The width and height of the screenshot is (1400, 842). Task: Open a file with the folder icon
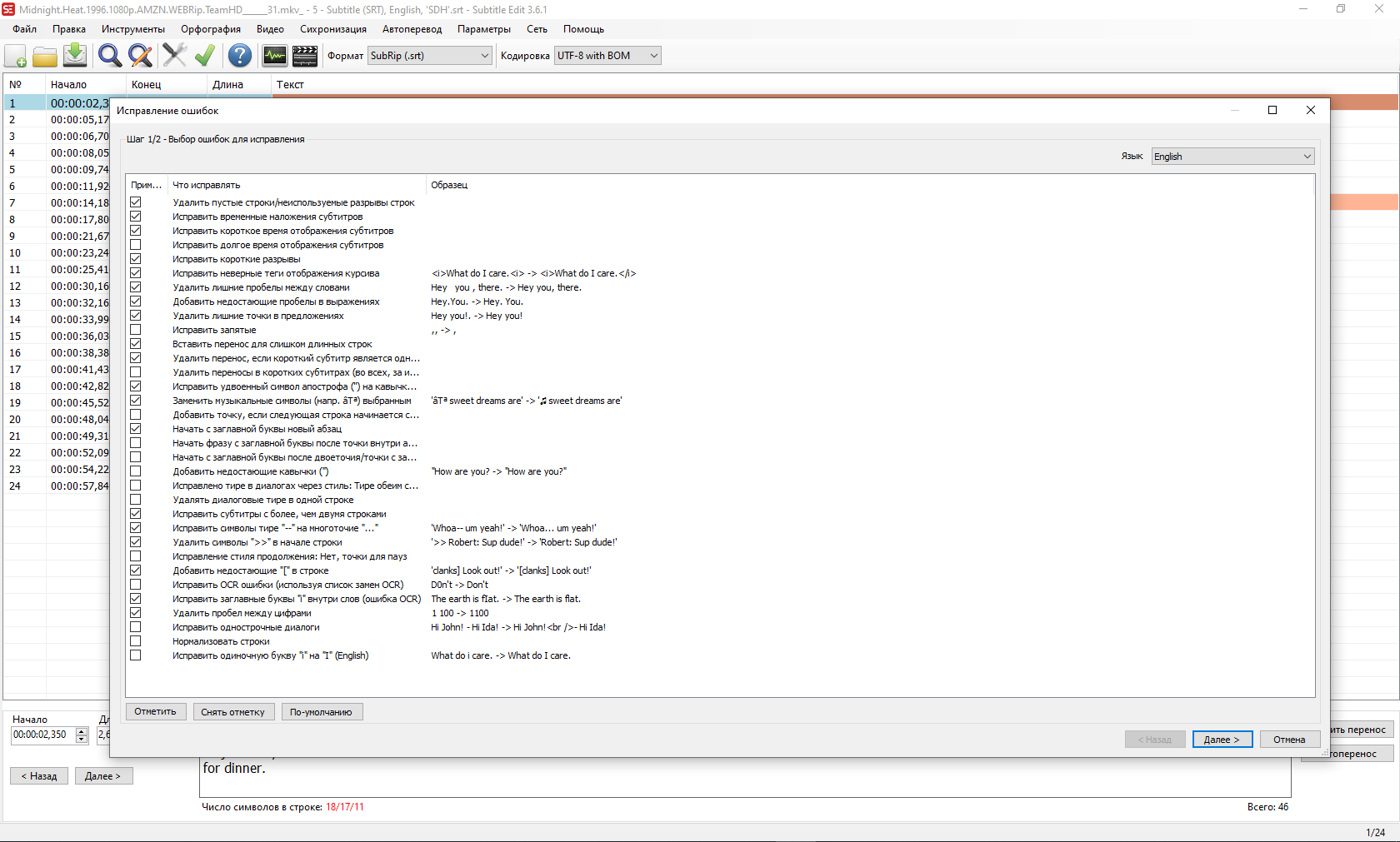coord(45,56)
